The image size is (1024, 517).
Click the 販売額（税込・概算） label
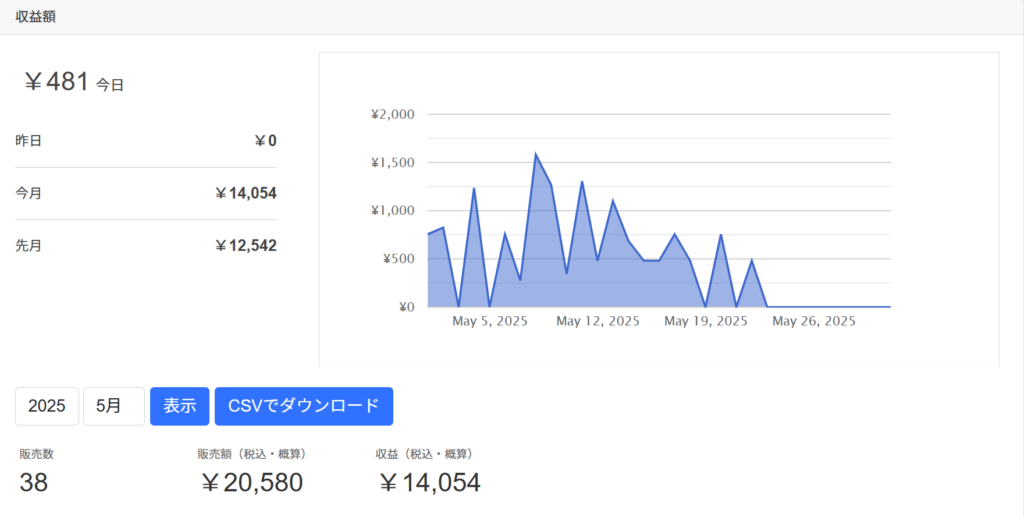[x=252, y=454]
